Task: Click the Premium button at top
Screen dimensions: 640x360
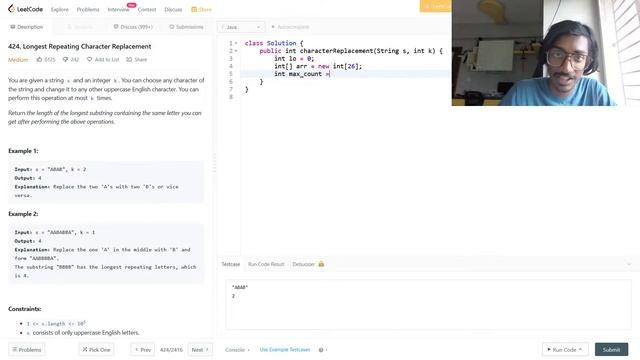Action: (x=436, y=6)
